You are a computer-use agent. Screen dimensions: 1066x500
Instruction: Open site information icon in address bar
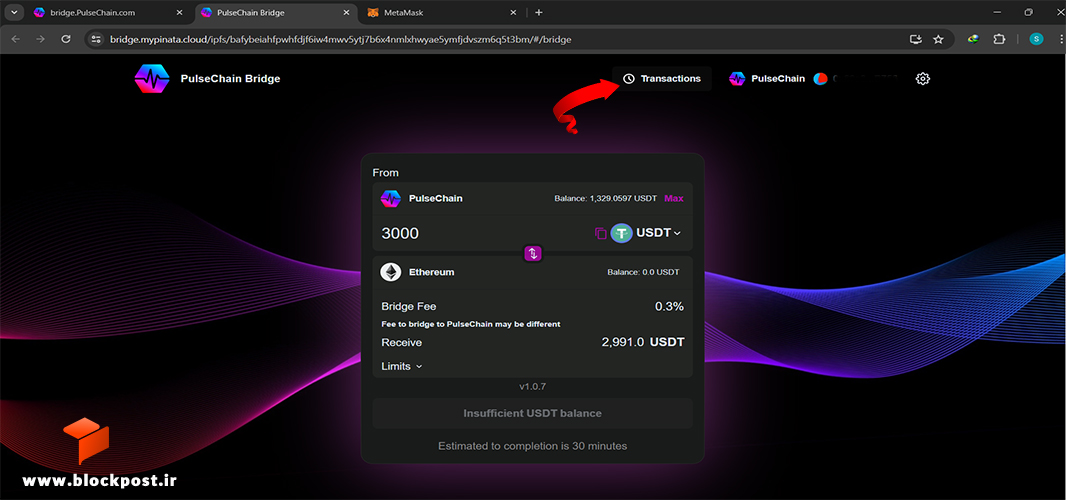click(x=96, y=39)
